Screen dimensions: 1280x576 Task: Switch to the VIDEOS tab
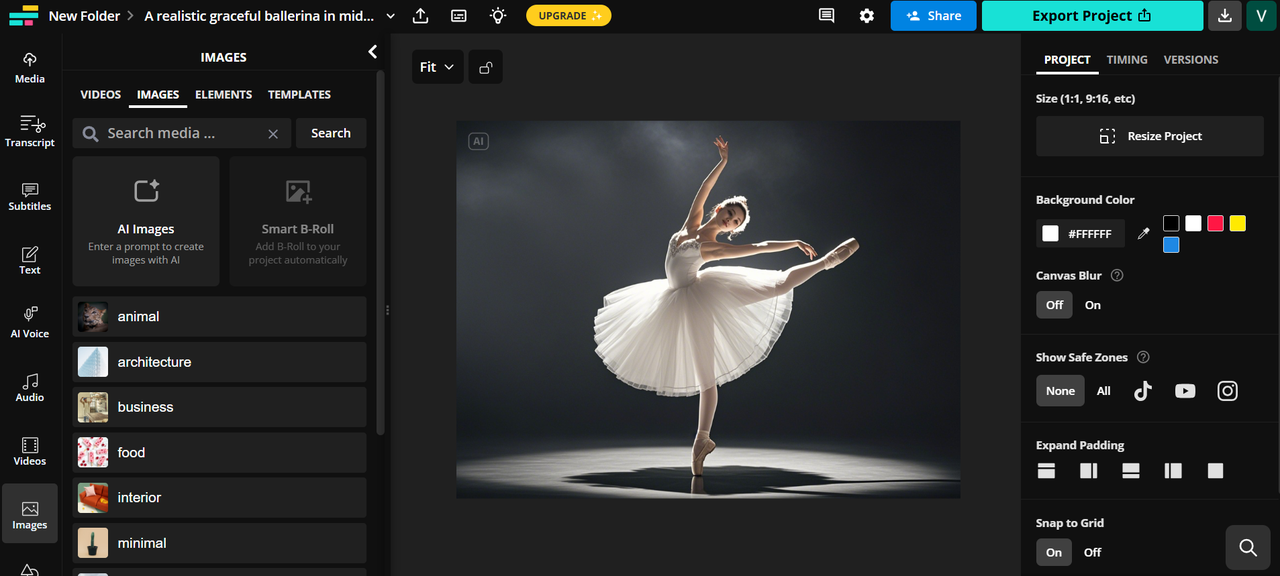pyautogui.click(x=101, y=94)
